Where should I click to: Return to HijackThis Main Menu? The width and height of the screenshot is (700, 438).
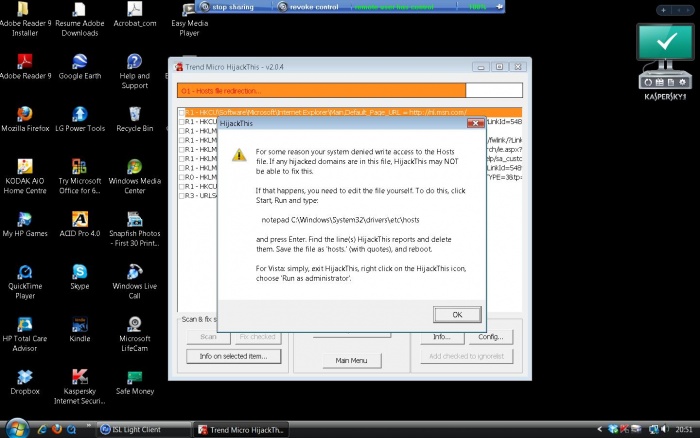pos(352,360)
